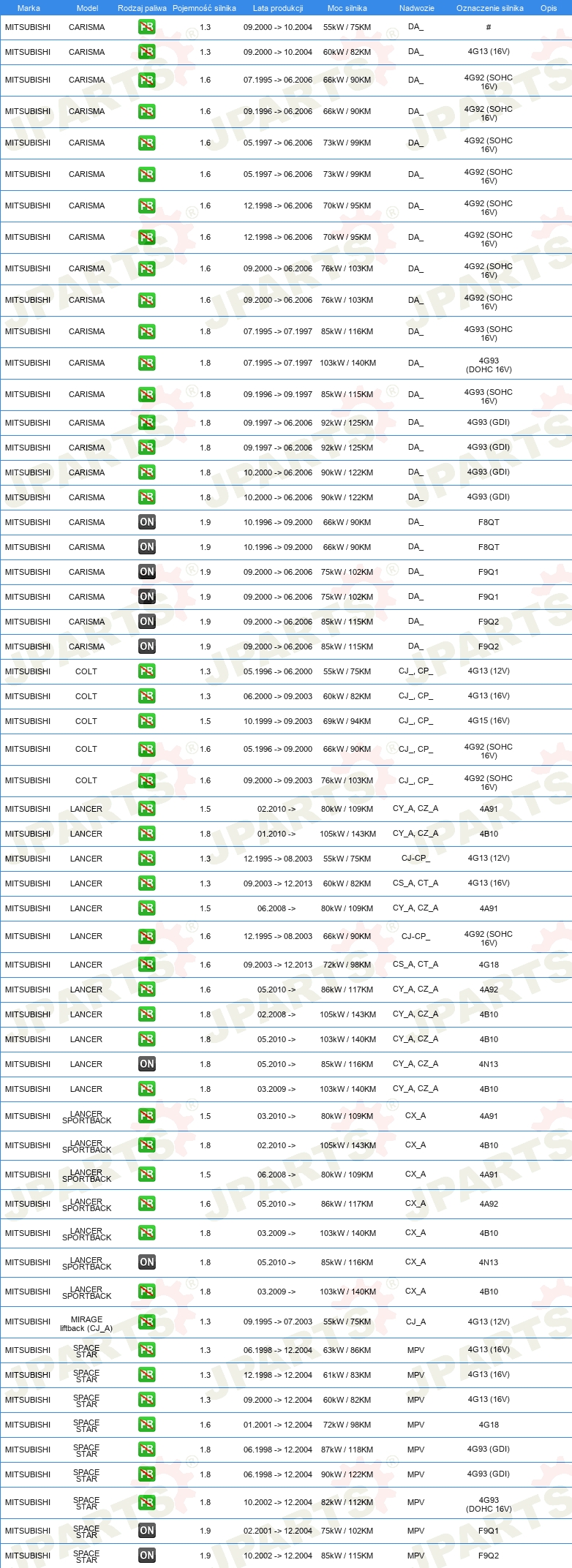This screenshot has width=572, height=1568.
Task: Click '09.1995 -> 07.2003' production years cell
Action: point(278,1322)
